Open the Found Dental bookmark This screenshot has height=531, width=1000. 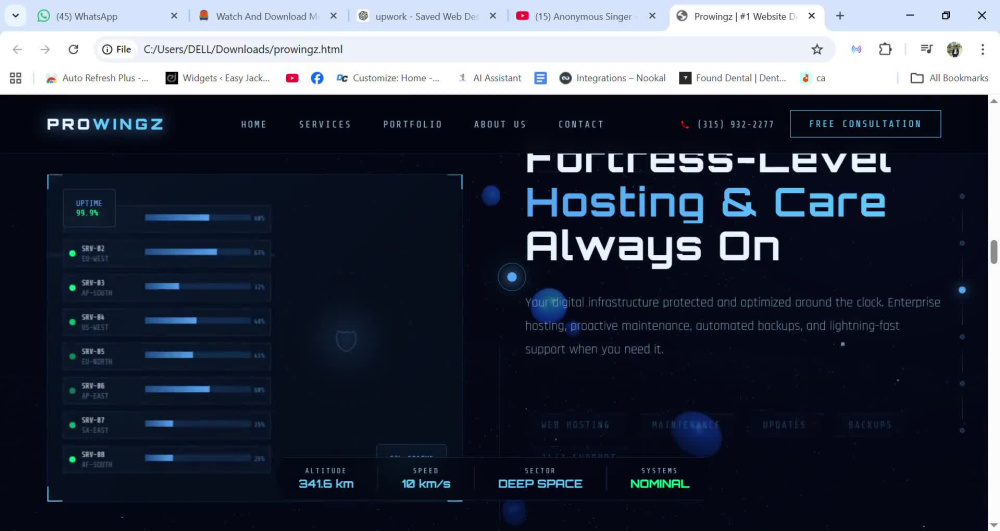pos(732,78)
